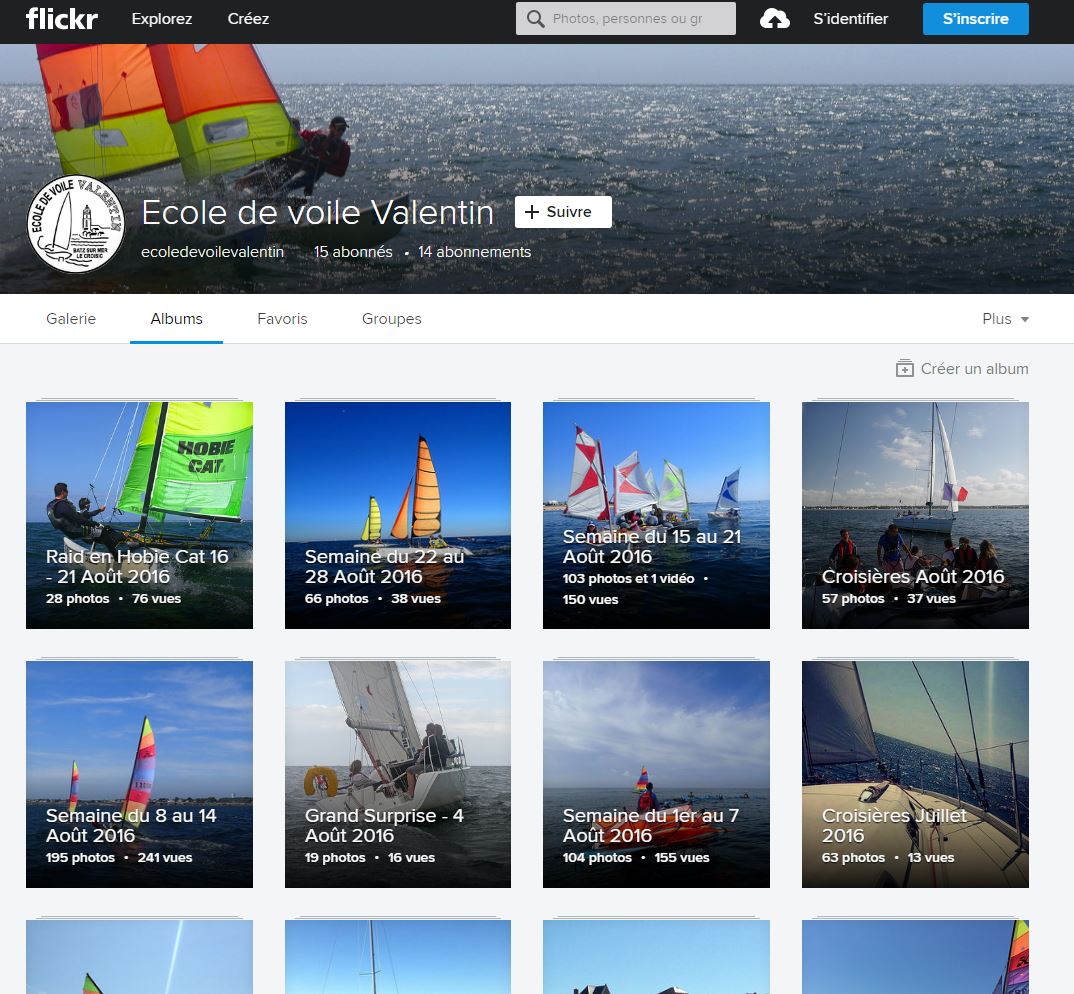Open album Raid en Hobie Cat 16
Image resolution: width=1074 pixels, height=994 pixels.
click(x=139, y=515)
